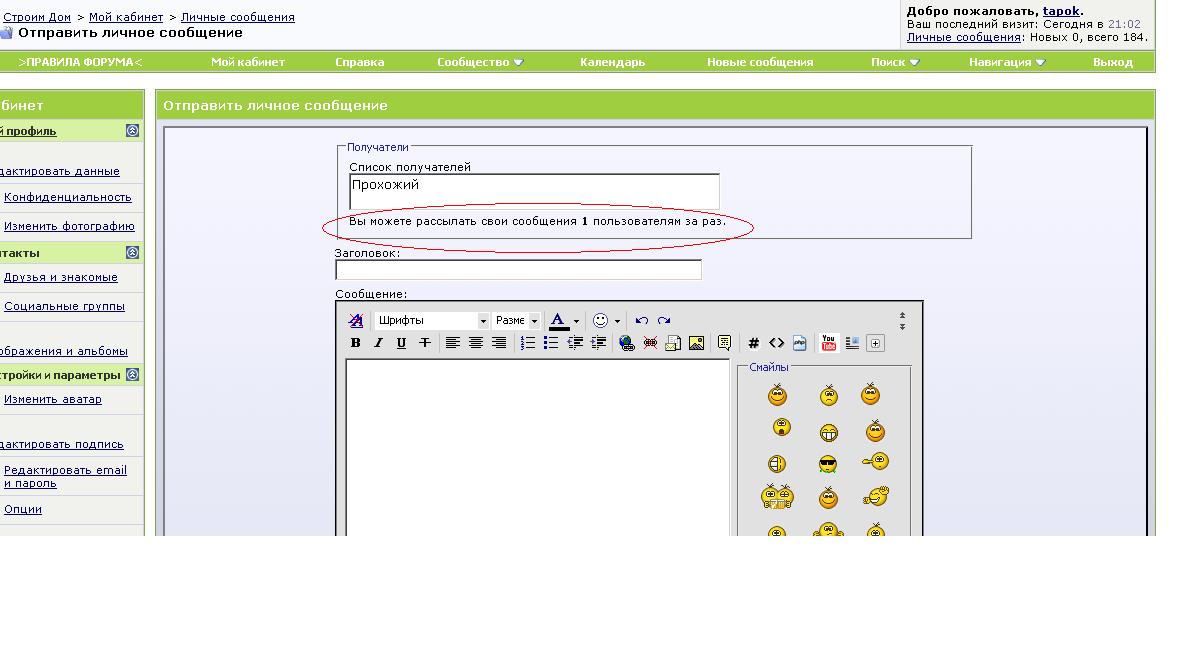Click the Remove Link icon

pos(650,343)
